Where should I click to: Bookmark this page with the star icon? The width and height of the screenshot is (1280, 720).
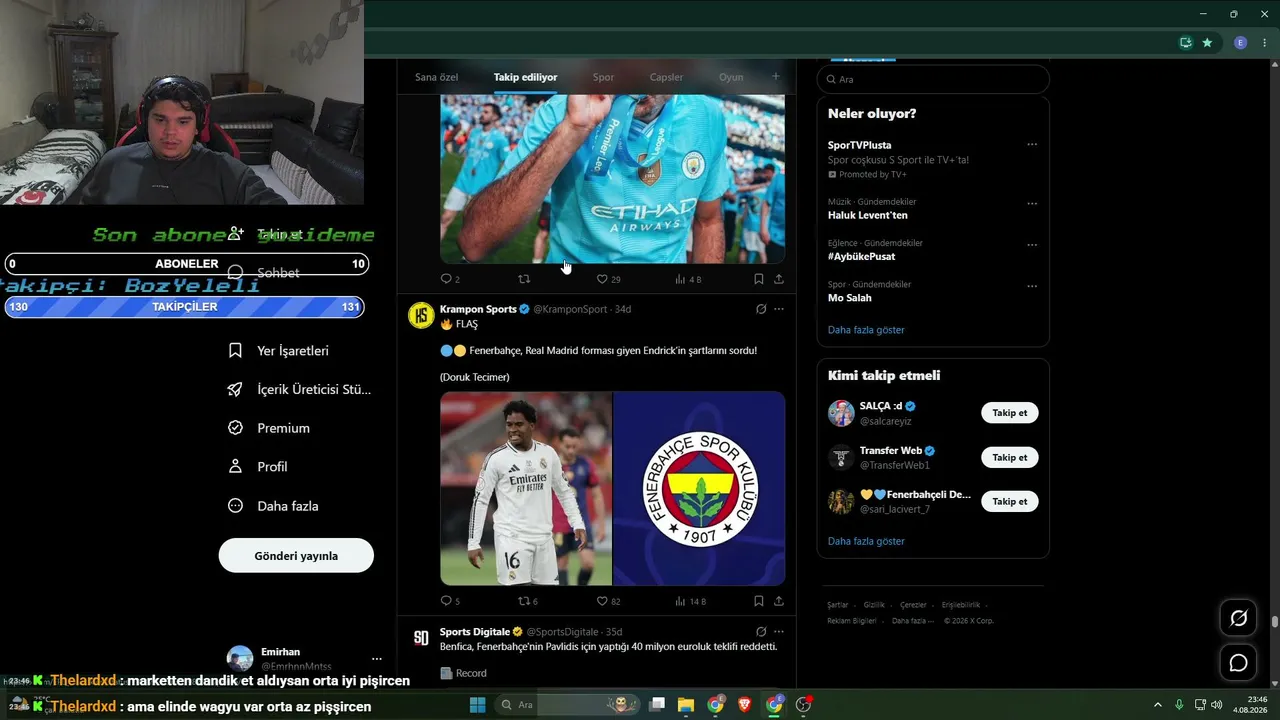[x=1207, y=43]
